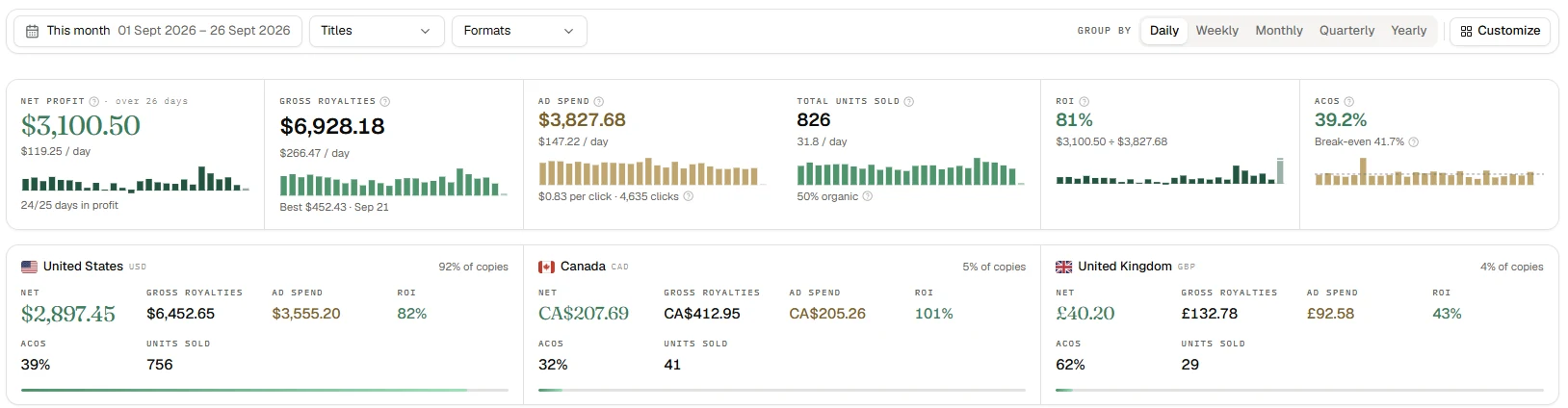This screenshot has height=408, width=1568.
Task: Click the ACOS bar chart
Action: 1429,171
